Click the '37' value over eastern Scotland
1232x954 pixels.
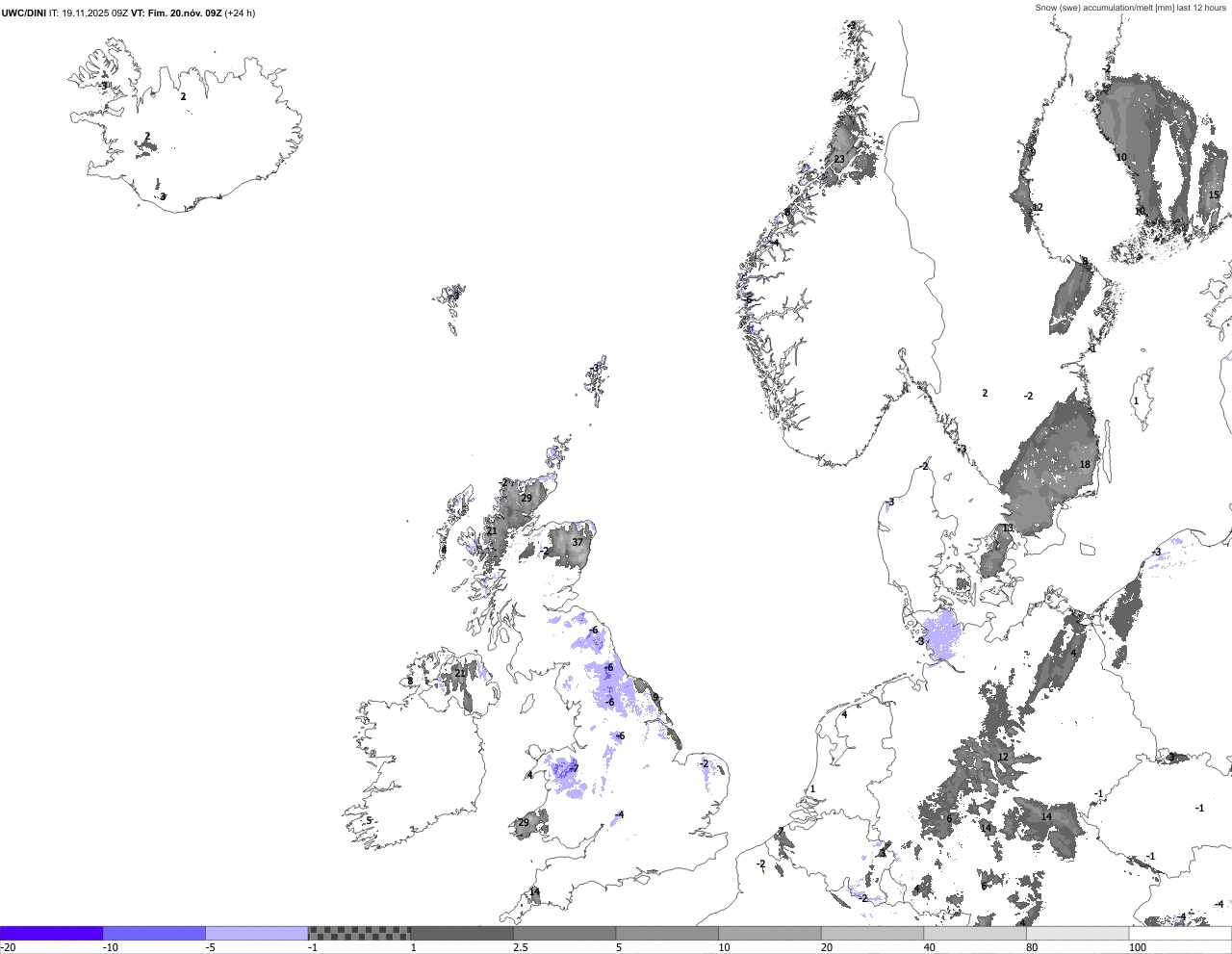pyautogui.click(x=577, y=542)
